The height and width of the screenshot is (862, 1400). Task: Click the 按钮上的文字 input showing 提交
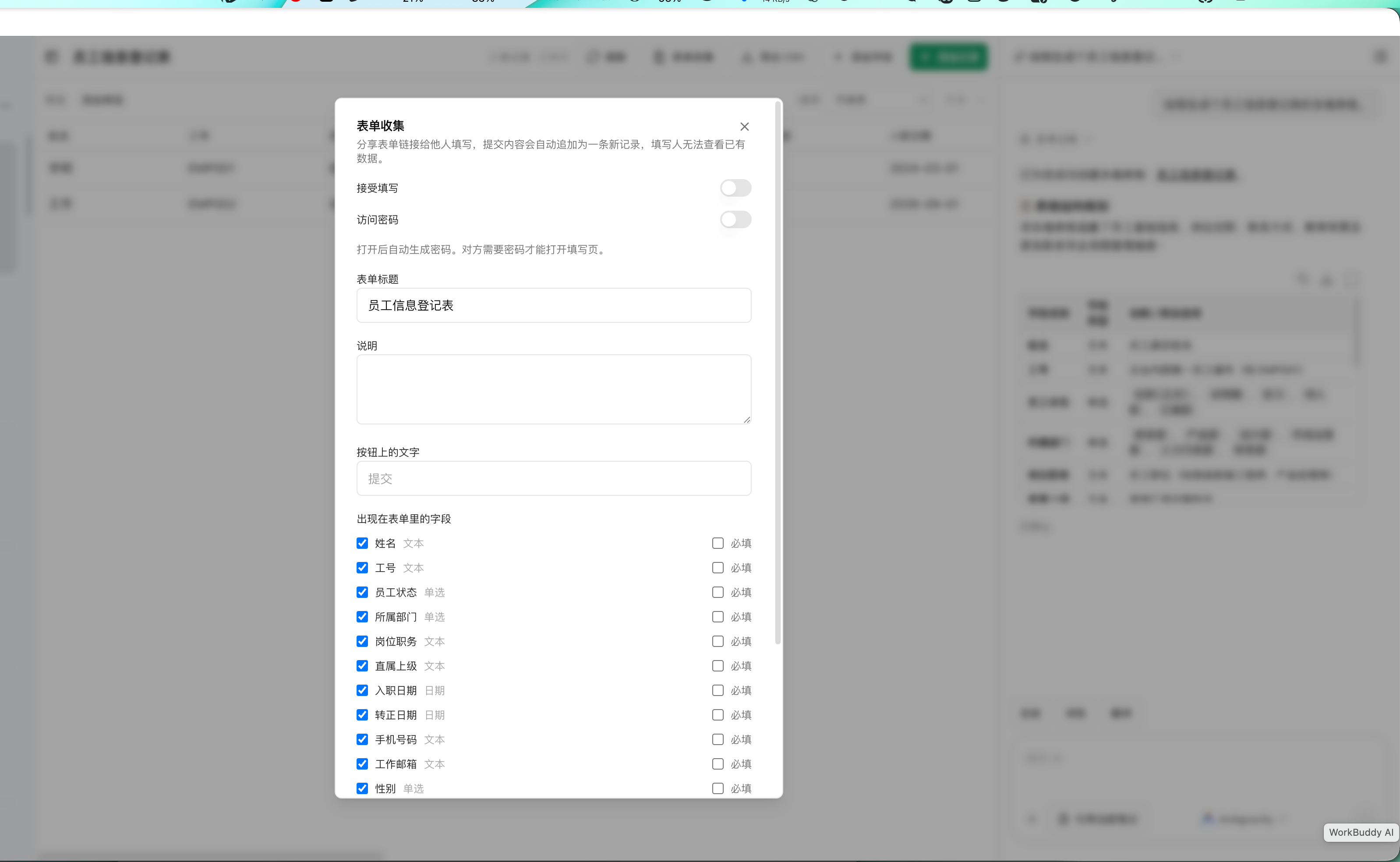pyautogui.click(x=554, y=478)
